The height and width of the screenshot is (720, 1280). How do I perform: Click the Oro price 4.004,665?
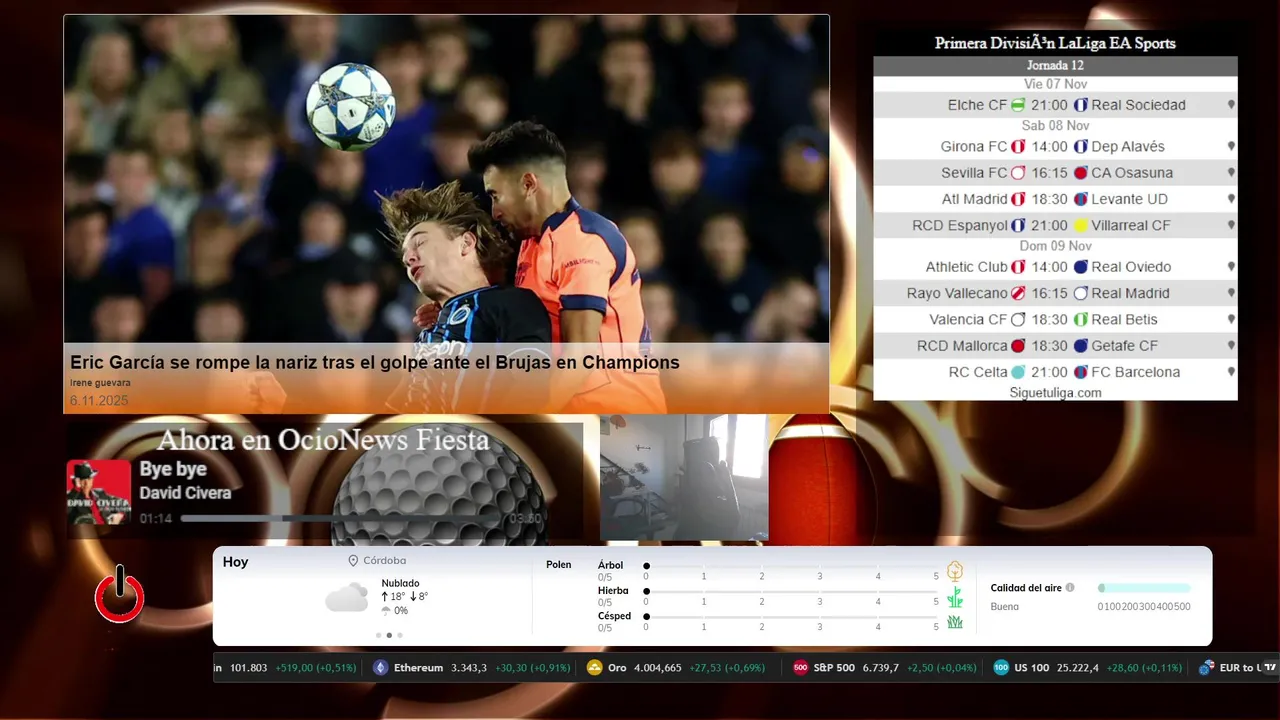coord(658,668)
